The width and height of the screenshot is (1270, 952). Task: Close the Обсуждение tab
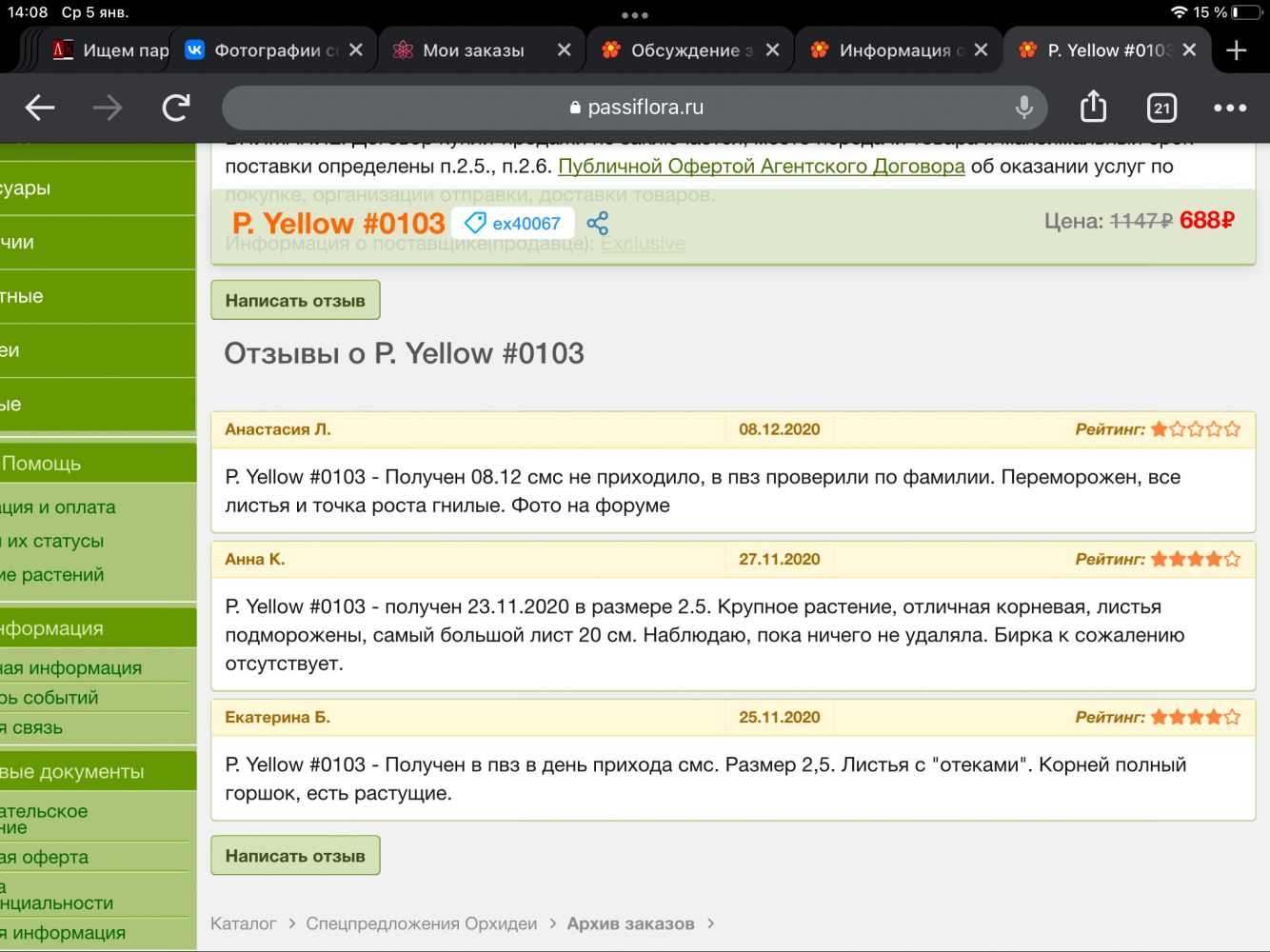772,50
